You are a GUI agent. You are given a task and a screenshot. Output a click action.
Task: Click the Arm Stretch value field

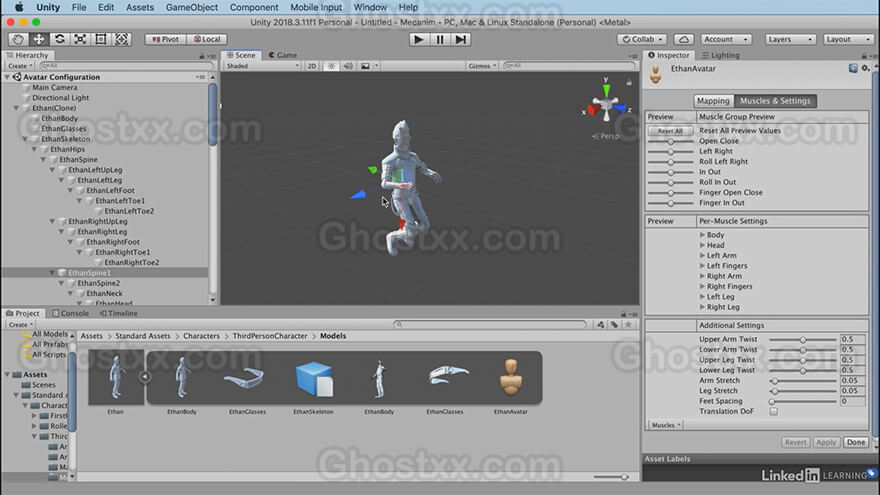point(852,381)
